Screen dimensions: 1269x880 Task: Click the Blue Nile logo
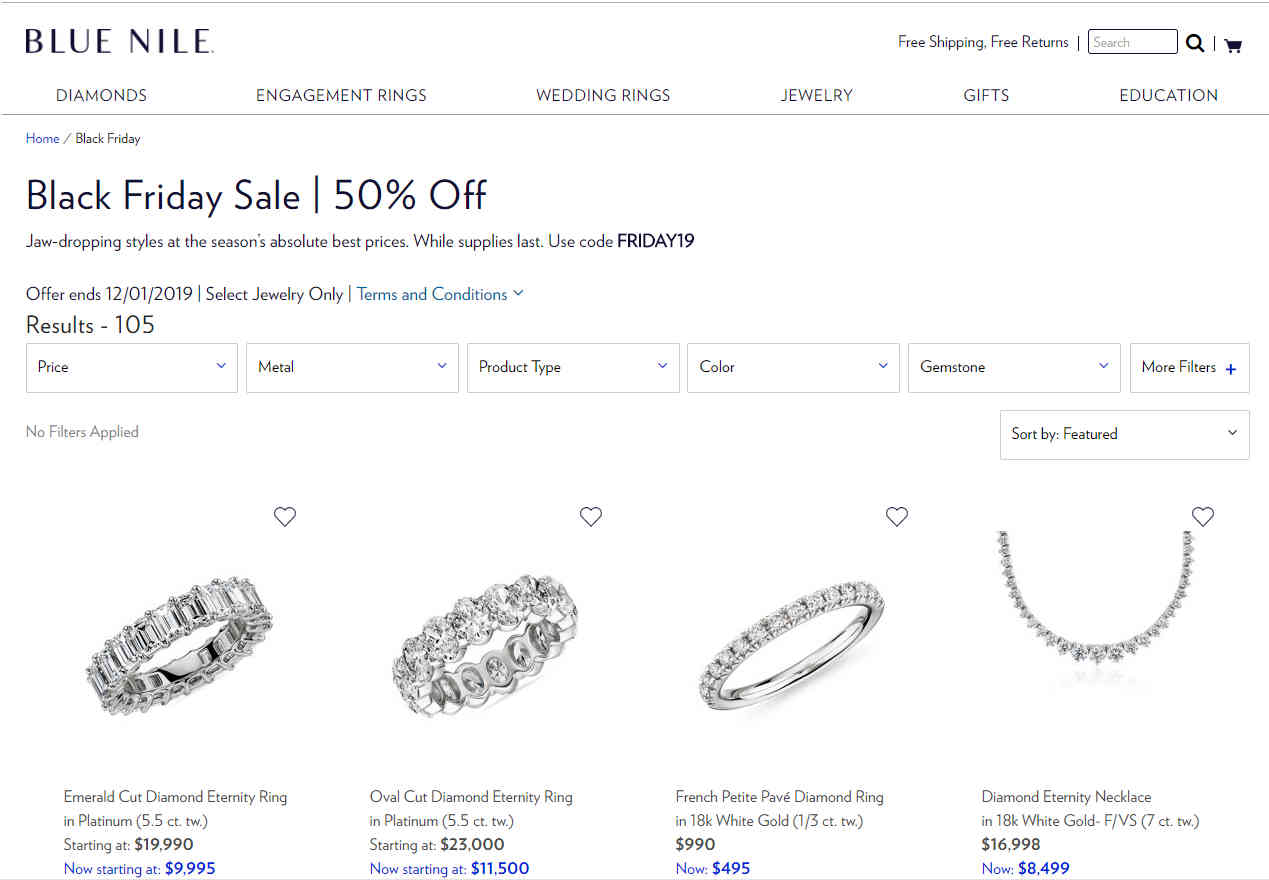pyautogui.click(x=120, y=41)
